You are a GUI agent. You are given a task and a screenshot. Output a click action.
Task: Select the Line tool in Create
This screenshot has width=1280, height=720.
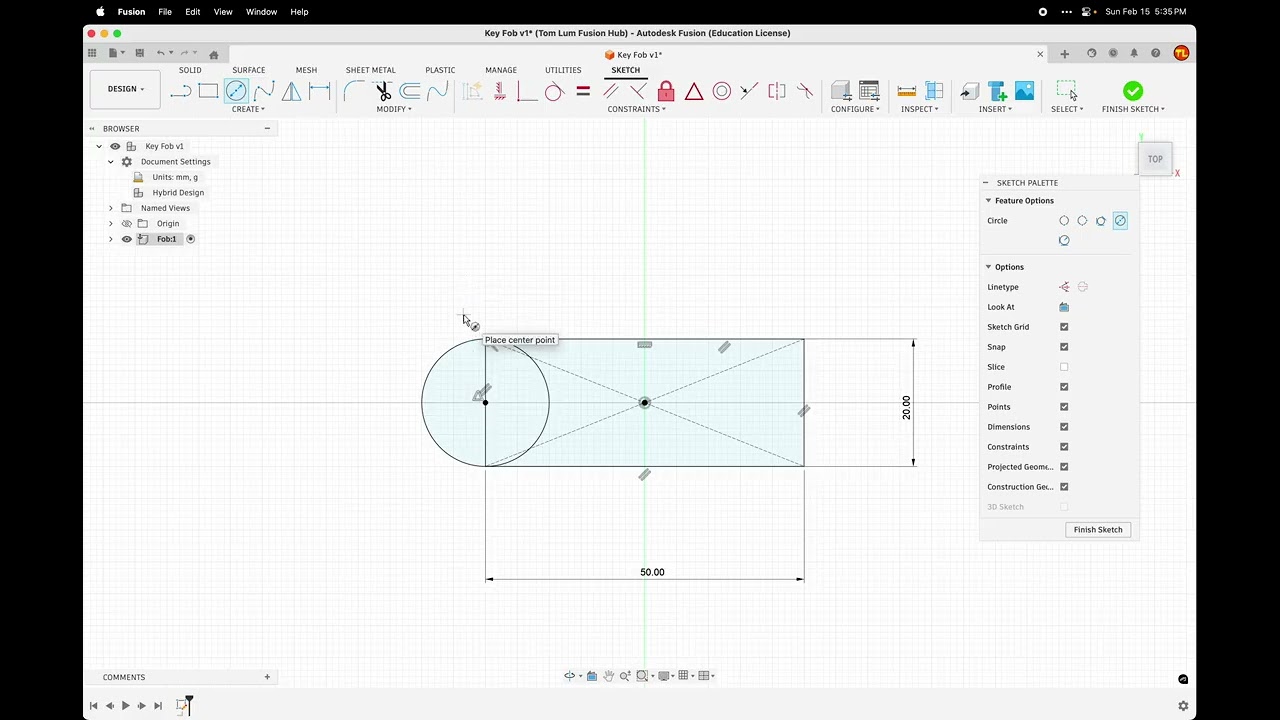180,91
